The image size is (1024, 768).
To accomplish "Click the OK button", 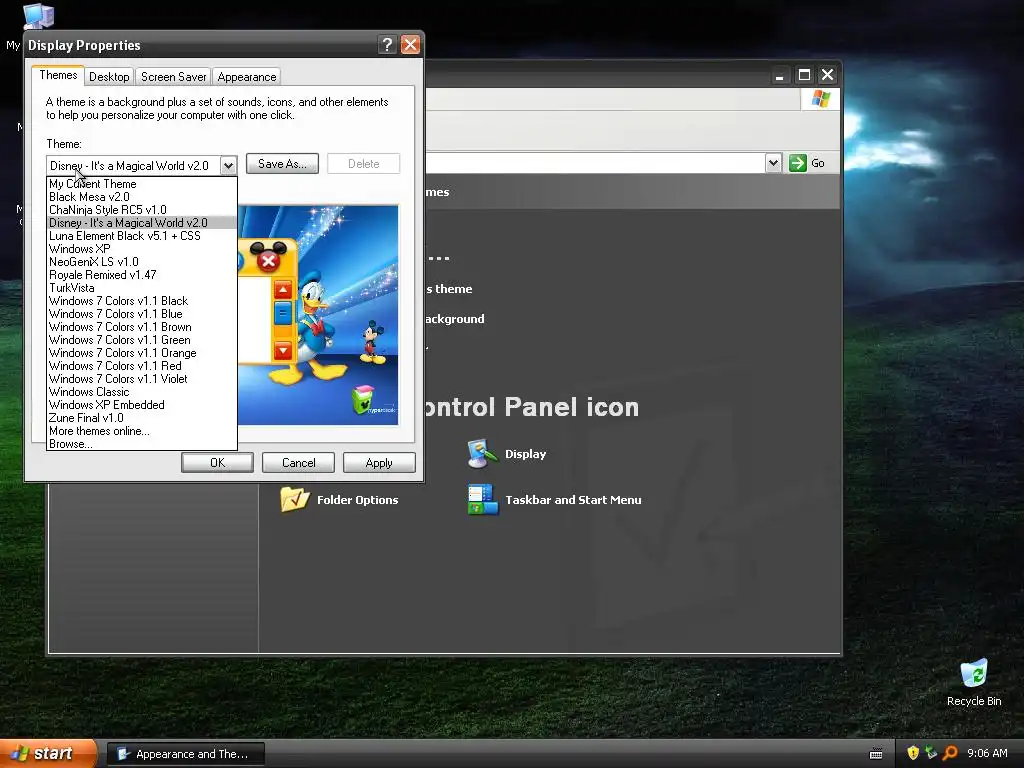I will 217,462.
